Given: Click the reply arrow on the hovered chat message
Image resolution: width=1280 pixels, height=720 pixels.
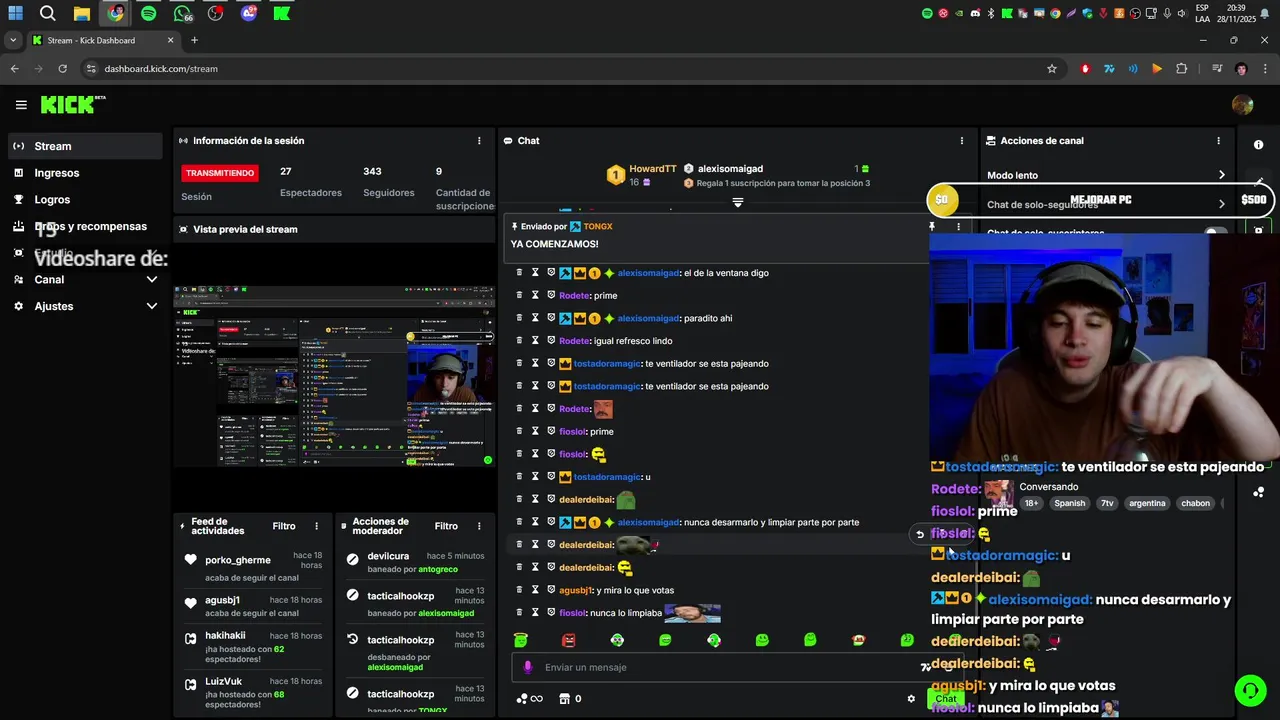Looking at the screenshot, I should tap(920, 534).
